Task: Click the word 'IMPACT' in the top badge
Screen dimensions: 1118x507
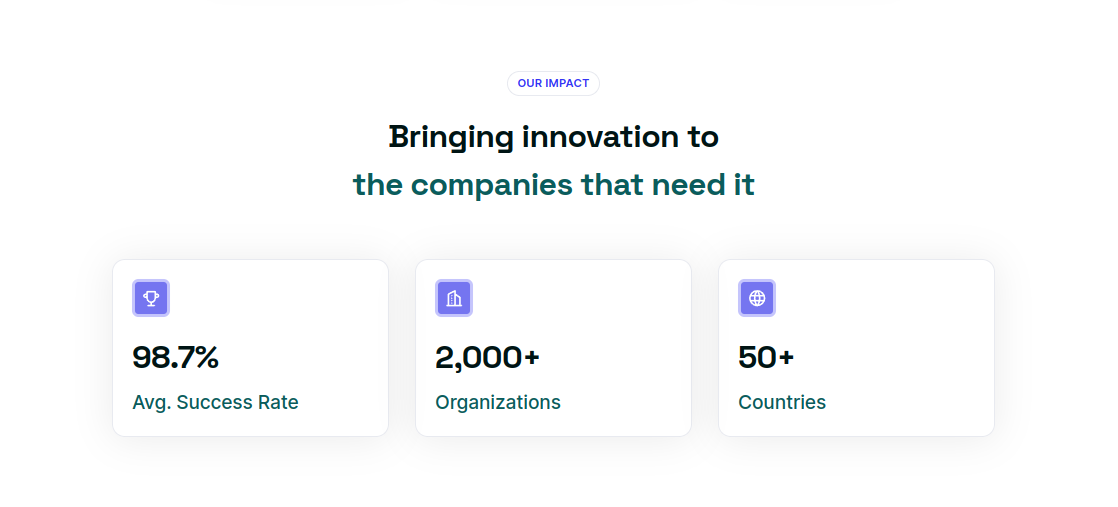Action: tap(568, 83)
